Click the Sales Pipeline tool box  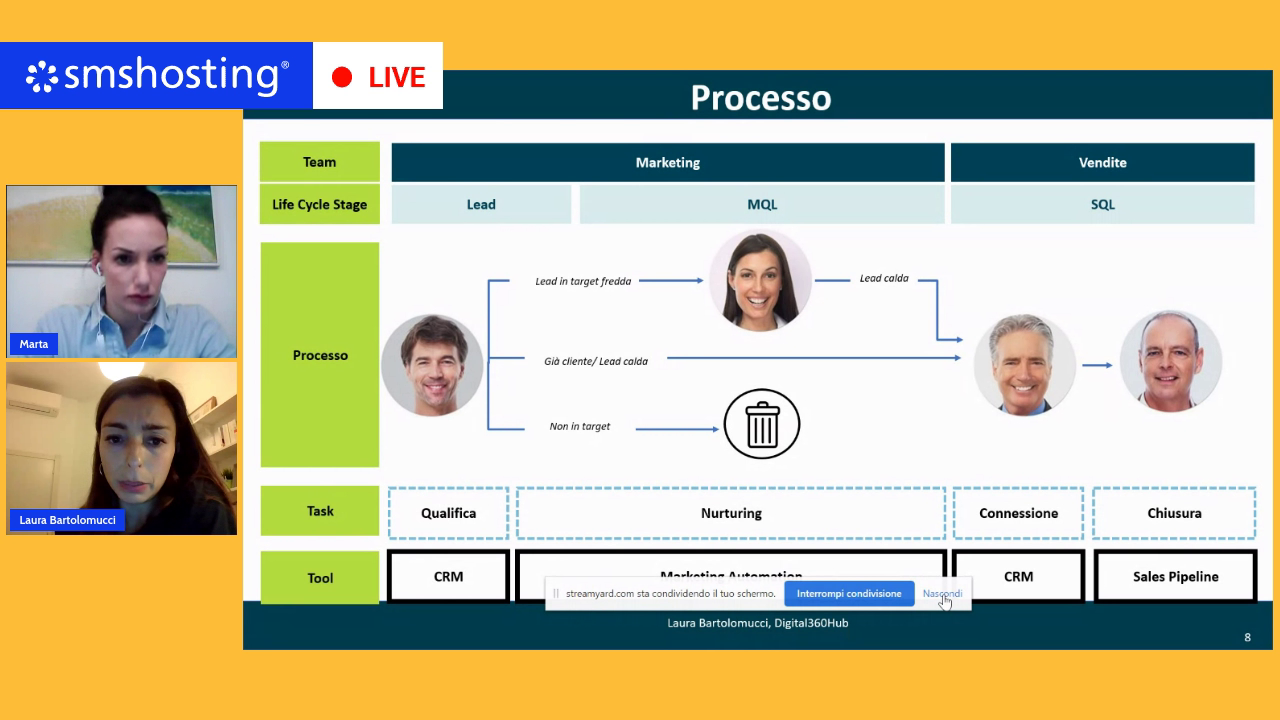(1175, 576)
